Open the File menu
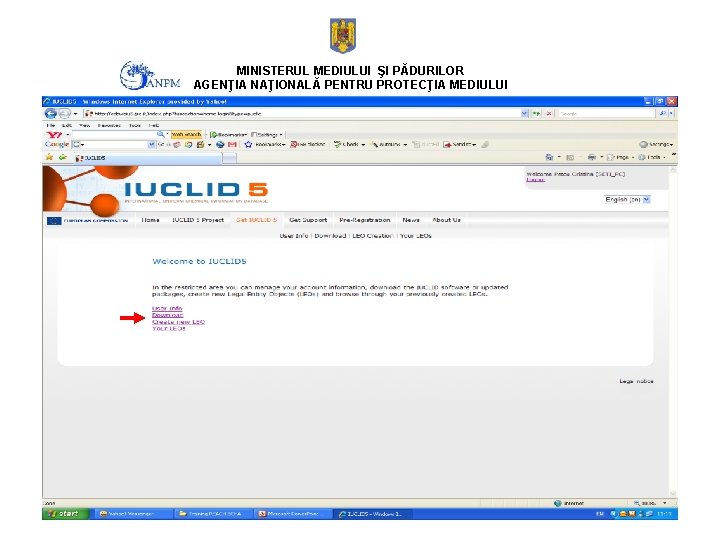The height and width of the screenshot is (540, 720). 51,125
